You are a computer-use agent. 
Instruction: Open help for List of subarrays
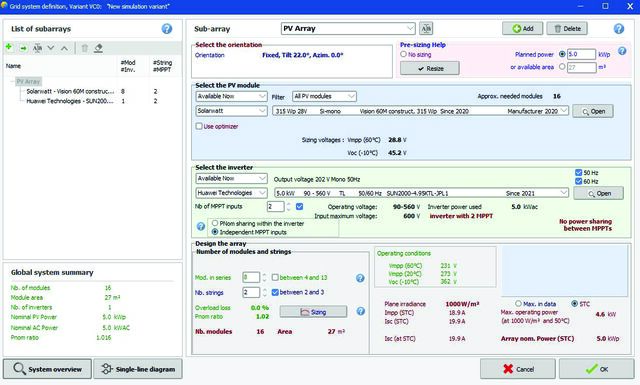167,29
